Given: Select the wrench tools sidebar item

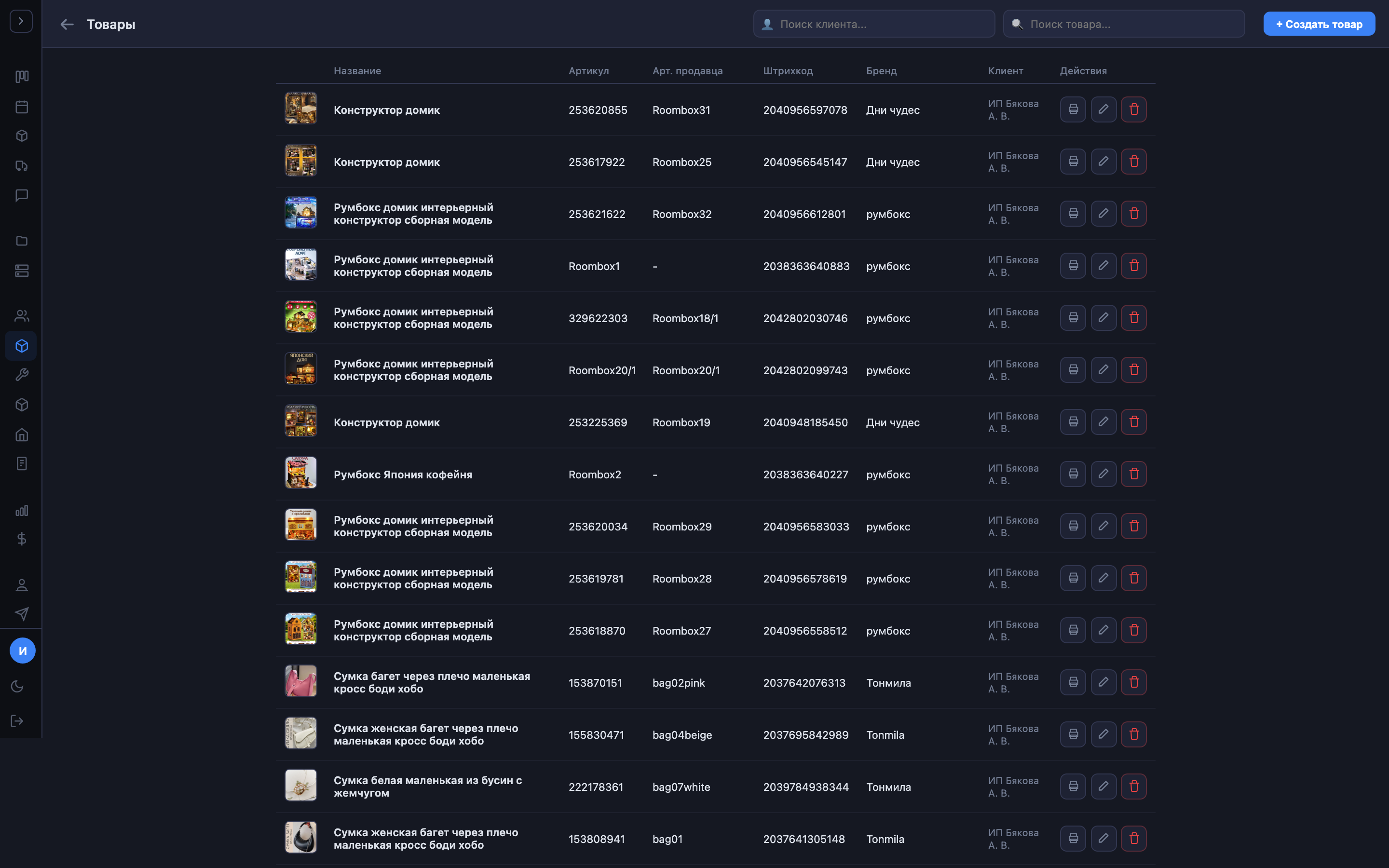Looking at the screenshot, I should click(22, 375).
